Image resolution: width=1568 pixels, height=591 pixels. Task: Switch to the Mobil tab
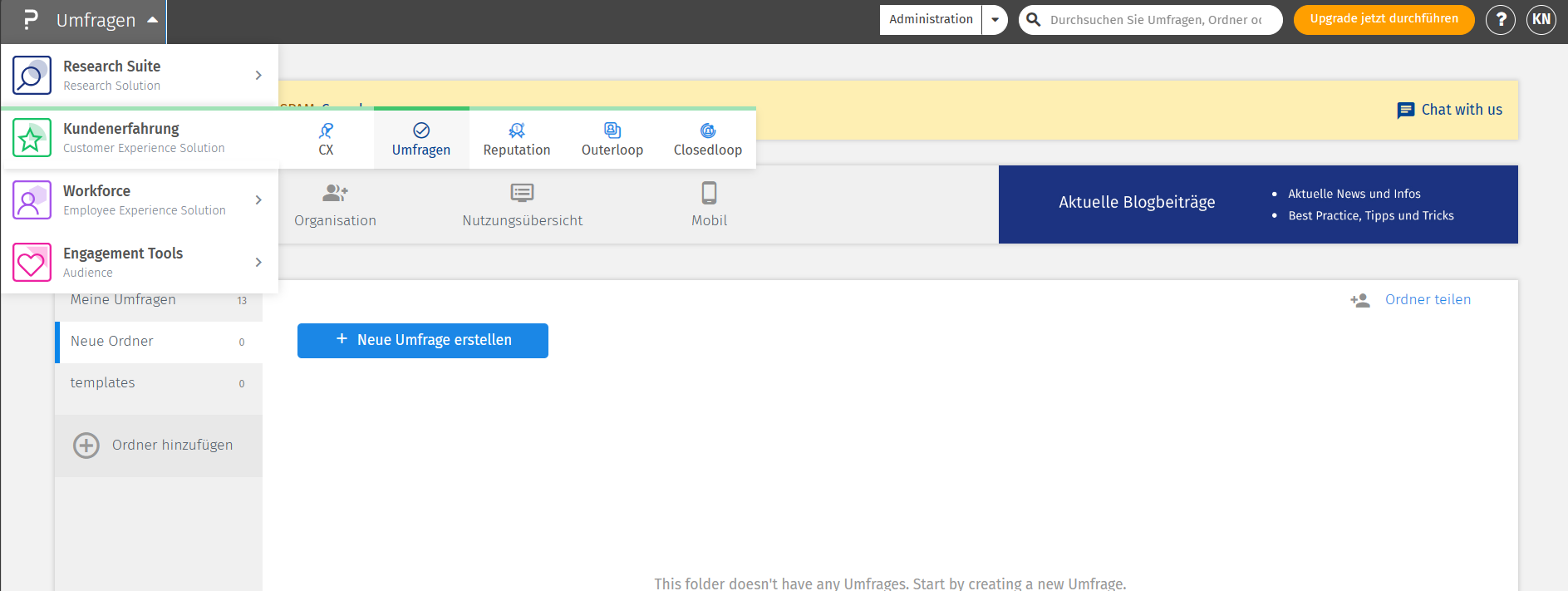tap(709, 204)
